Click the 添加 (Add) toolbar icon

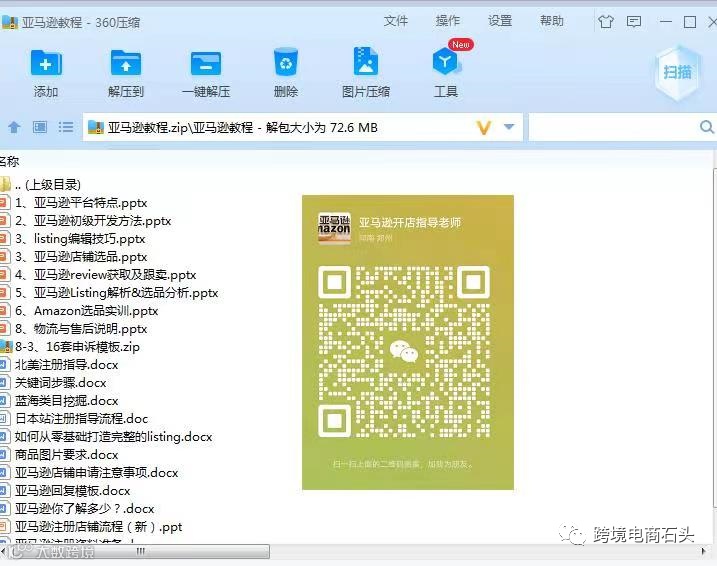pos(46,63)
